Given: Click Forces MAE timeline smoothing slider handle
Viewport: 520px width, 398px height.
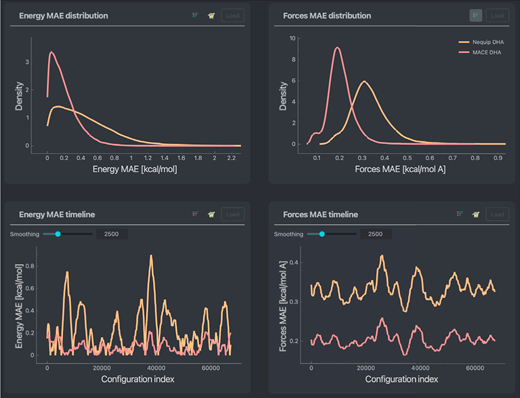Looking at the screenshot, I should click(x=322, y=234).
